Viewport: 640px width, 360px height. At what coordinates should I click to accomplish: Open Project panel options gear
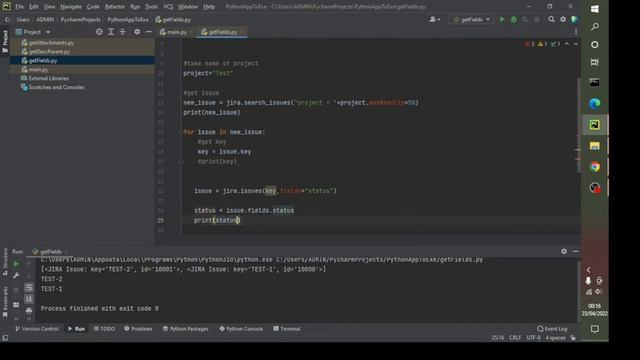pos(137,32)
